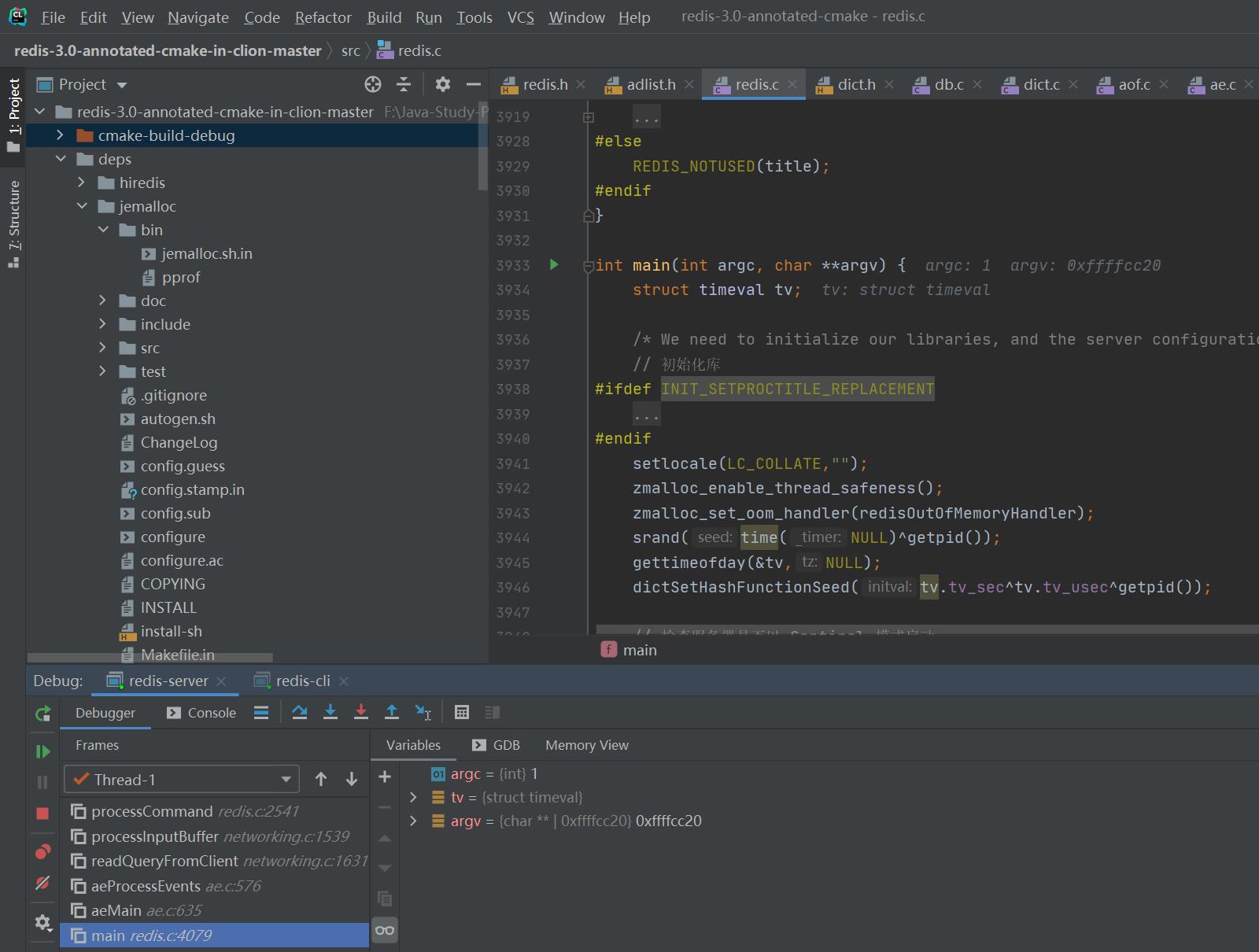
Task: Collapse the bin folder
Action: (x=103, y=230)
